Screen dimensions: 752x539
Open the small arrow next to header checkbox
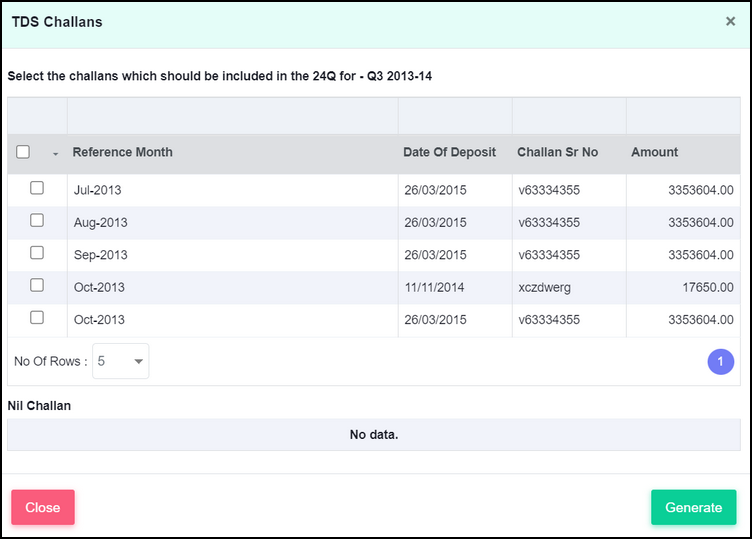56,154
